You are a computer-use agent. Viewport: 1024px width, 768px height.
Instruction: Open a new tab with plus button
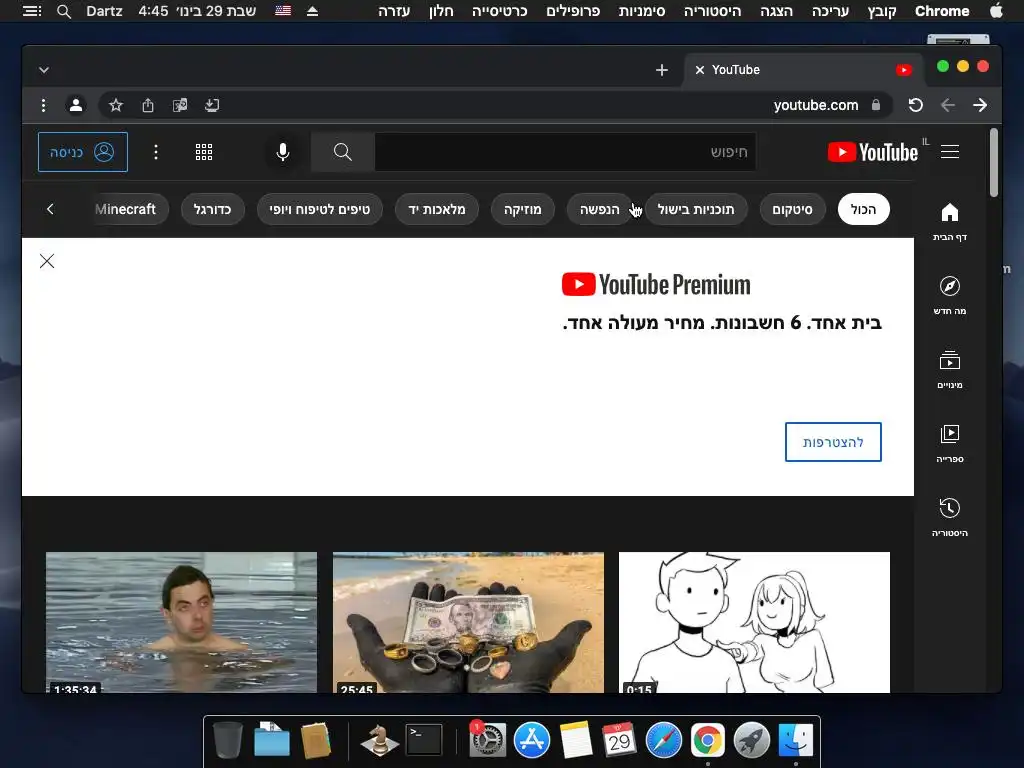click(662, 70)
